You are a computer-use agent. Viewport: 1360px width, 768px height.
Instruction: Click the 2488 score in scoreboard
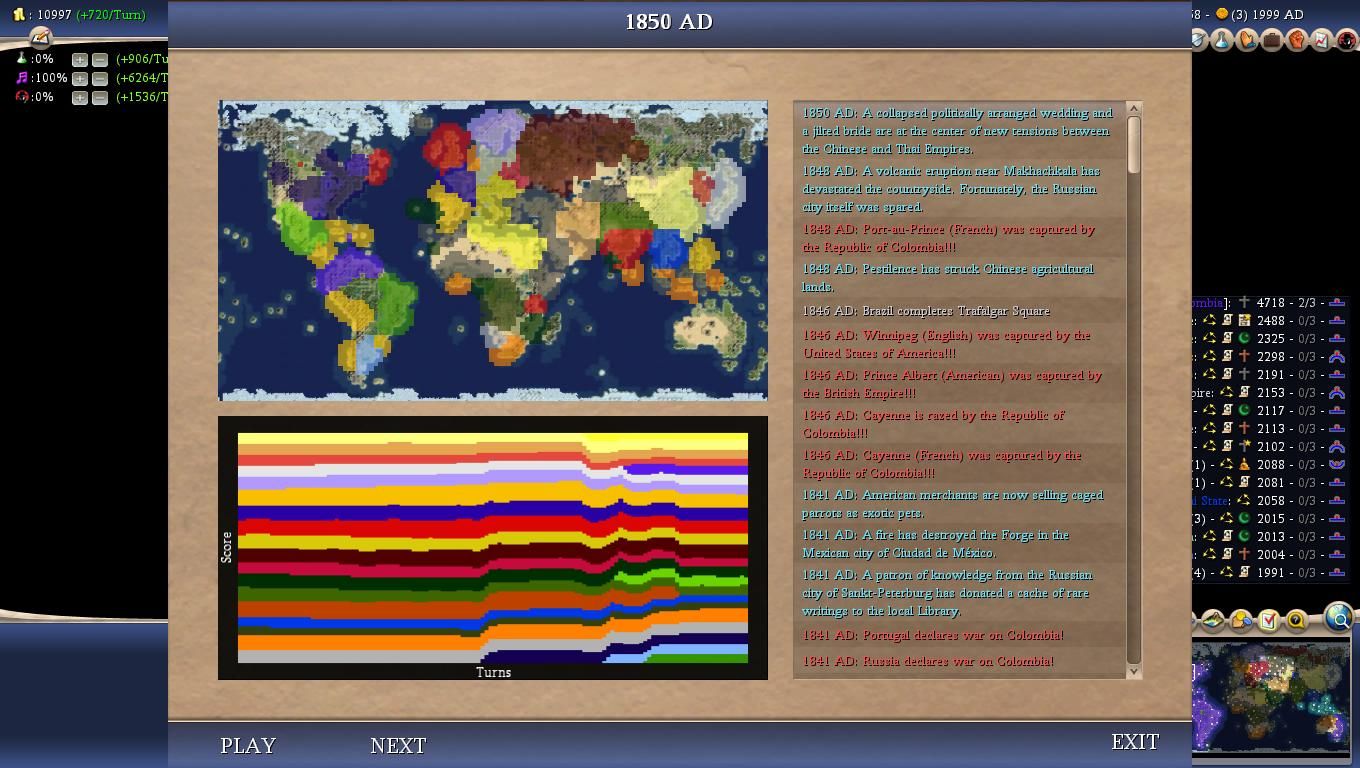pos(1270,320)
